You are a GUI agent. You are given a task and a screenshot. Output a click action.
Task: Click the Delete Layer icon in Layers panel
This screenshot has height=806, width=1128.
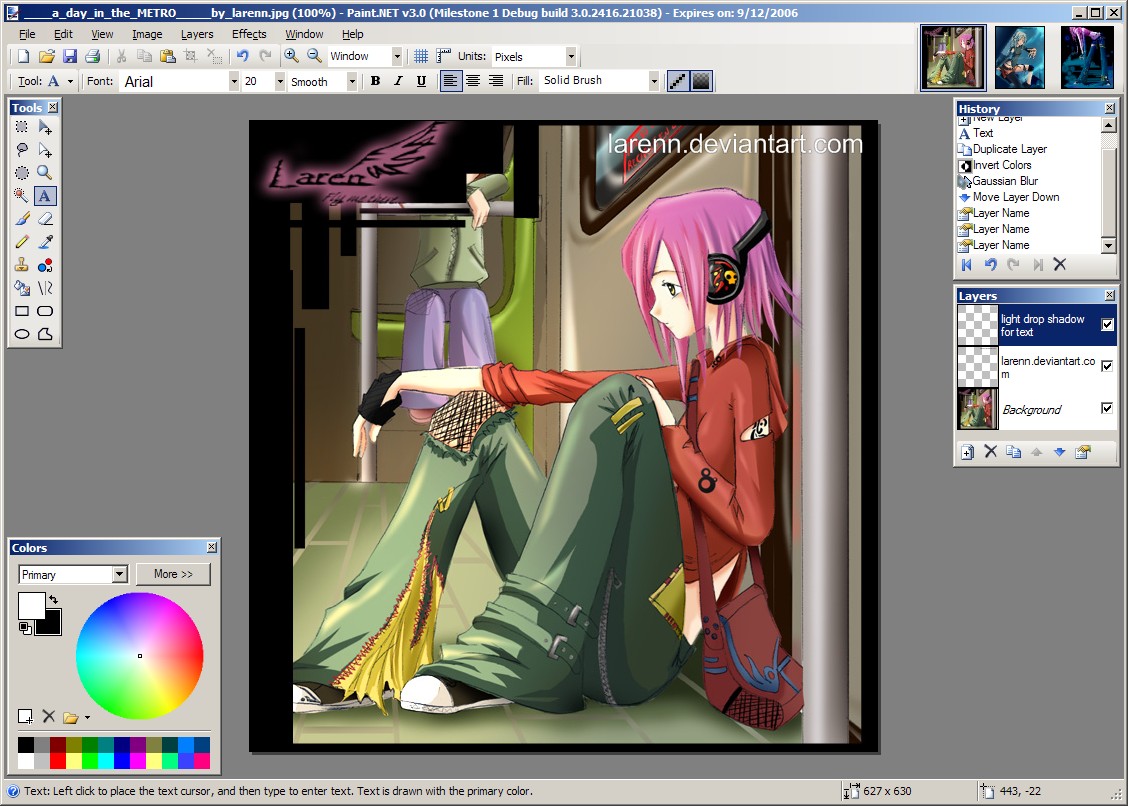pos(991,452)
